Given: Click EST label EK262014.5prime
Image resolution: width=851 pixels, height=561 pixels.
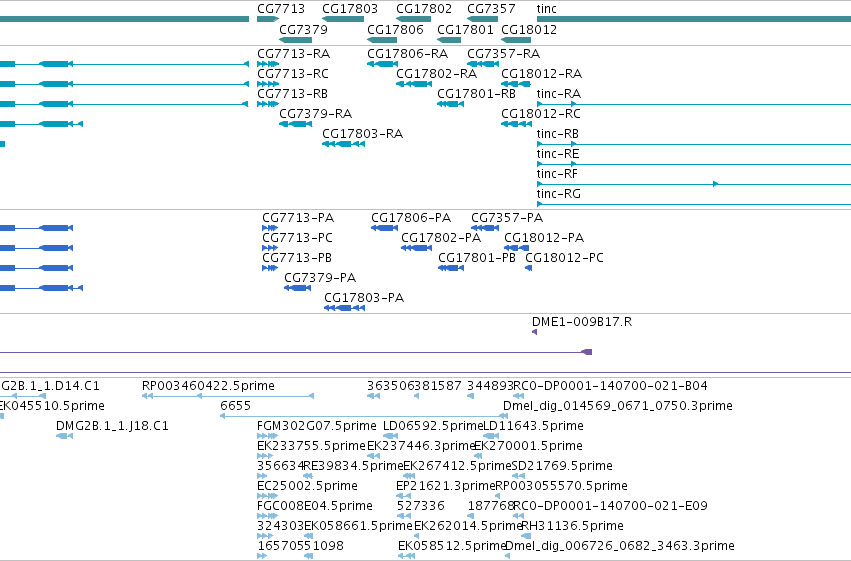Looking at the screenshot, I should [468, 526].
